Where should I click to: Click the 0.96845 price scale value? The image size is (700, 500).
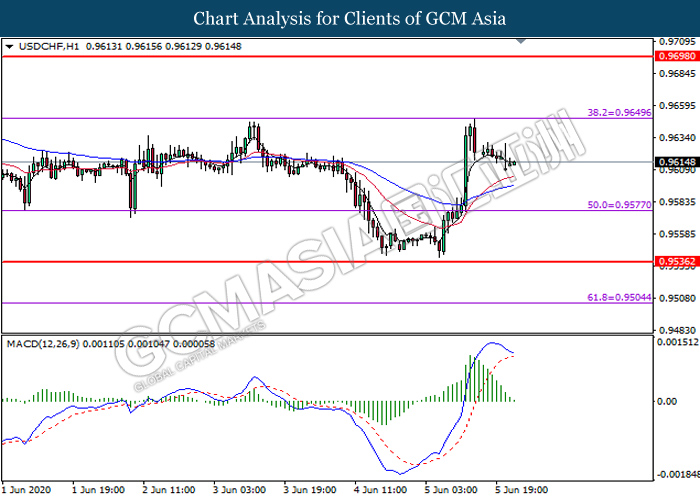(x=677, y=73)
